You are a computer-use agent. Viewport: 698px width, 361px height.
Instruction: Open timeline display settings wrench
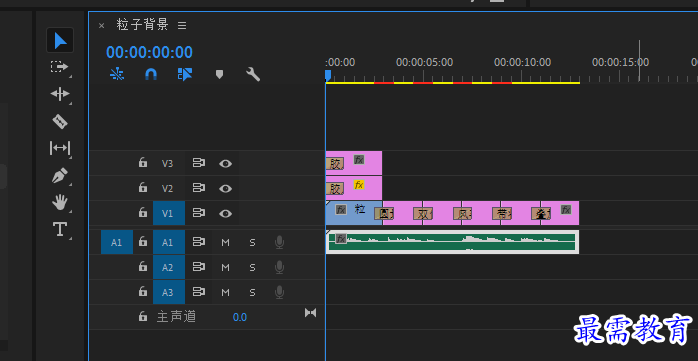pos(253,74)
